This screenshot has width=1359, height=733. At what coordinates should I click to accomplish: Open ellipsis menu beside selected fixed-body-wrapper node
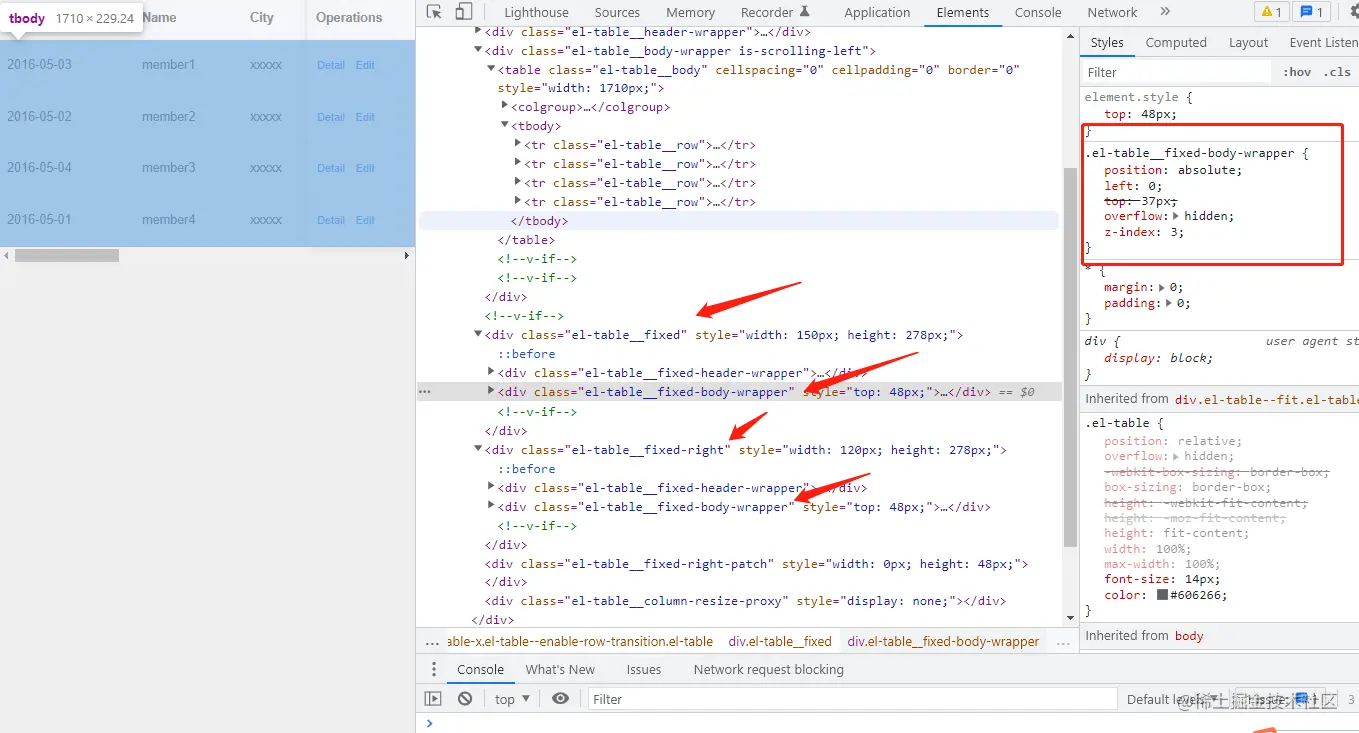pyautogui.click(x=425, y=392)
